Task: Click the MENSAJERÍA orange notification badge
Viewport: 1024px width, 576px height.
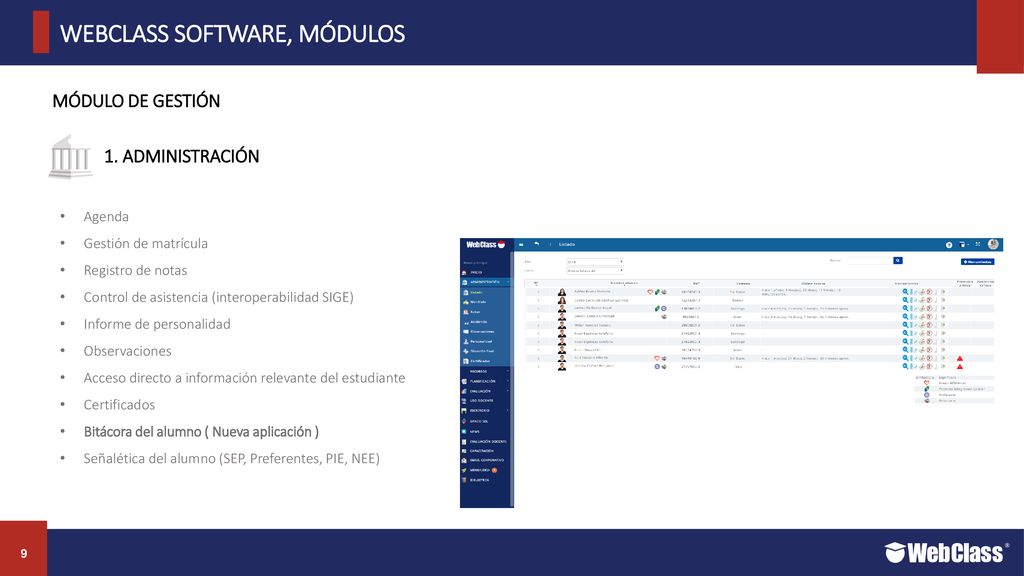Action: coord(494,470)
